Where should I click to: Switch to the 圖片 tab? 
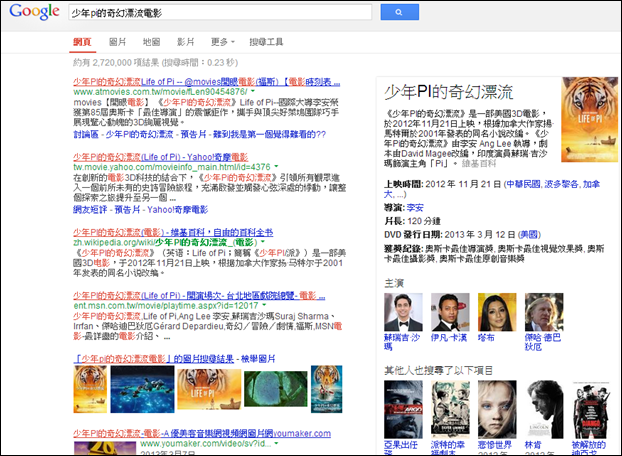pos(117,42)
